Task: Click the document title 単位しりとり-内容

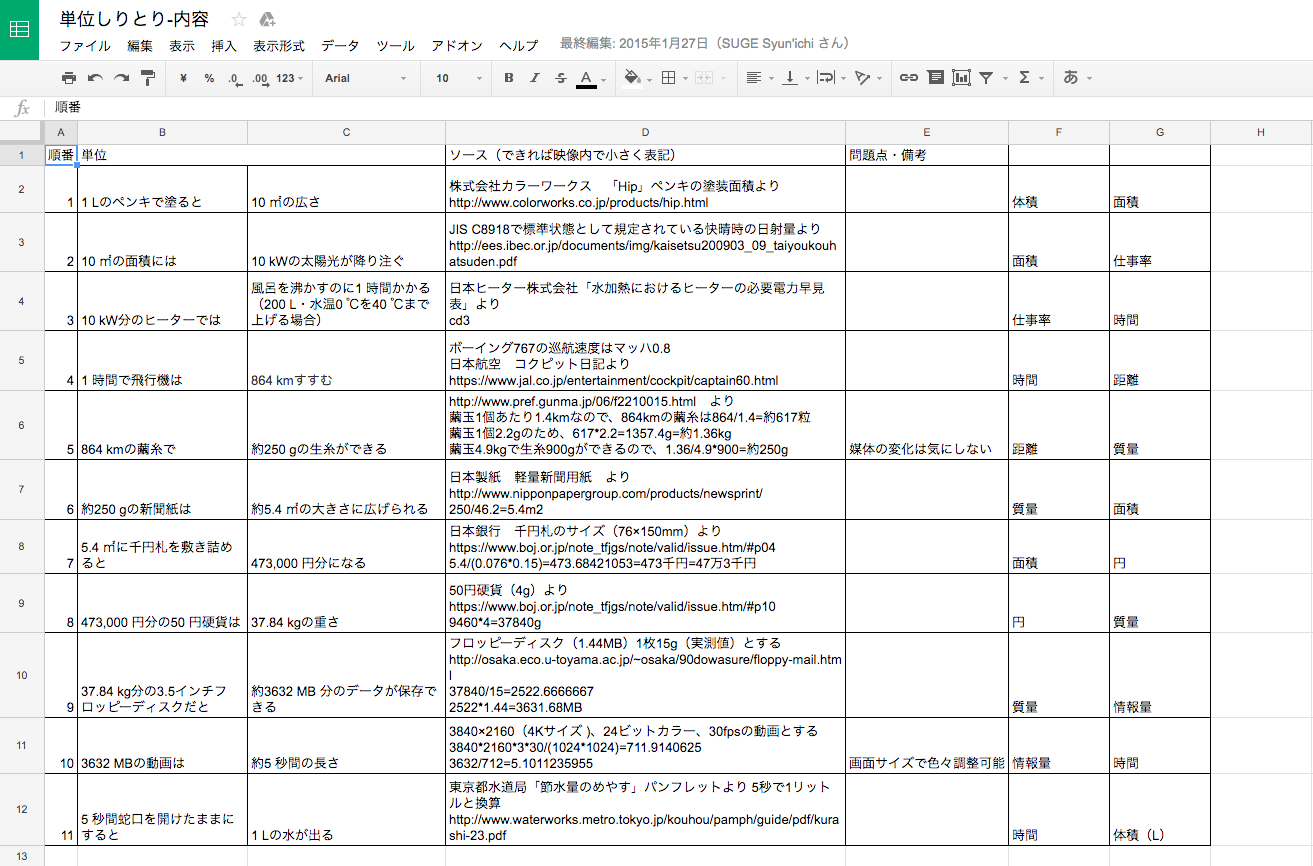Action: (x=134, y=19)
